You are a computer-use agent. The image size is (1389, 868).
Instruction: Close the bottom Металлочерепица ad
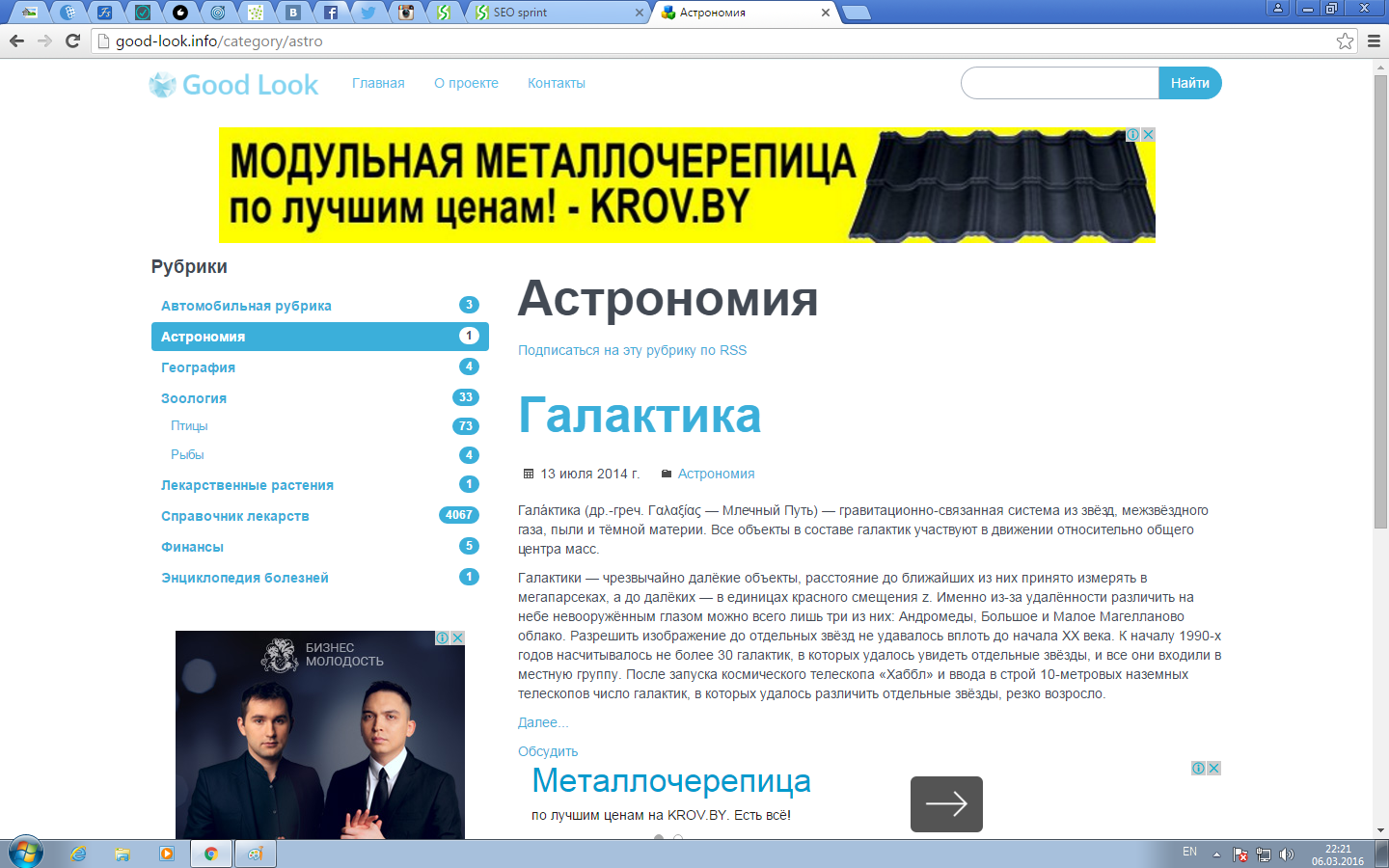coord(1214,769)
